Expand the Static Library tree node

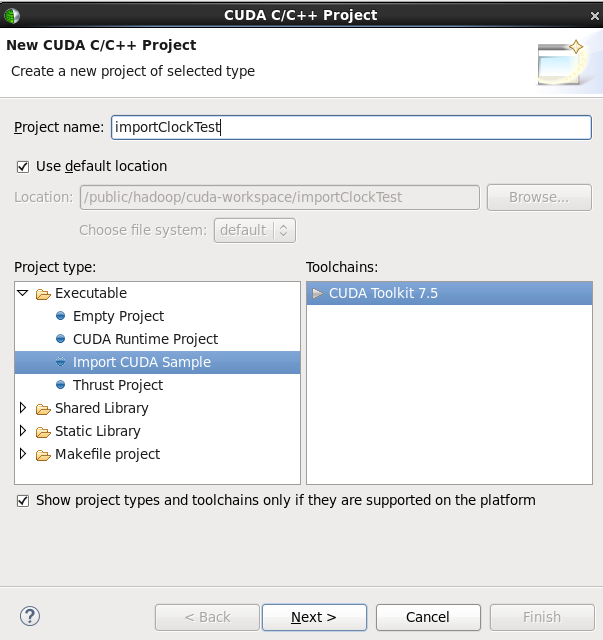click(24, 432)
